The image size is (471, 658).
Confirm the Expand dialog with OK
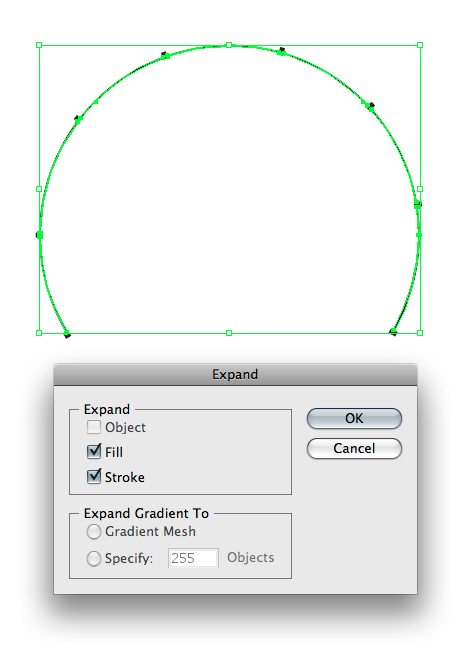click(354, 418)
